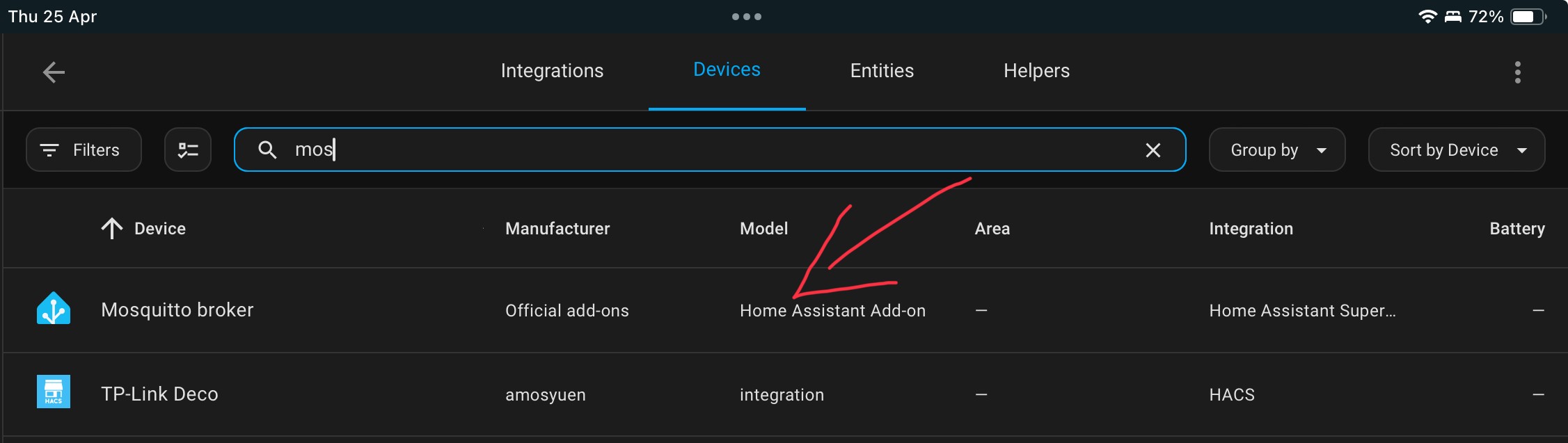The width and height of the screenshot is (1568, 443).
Task: Click the Mosquitto broker add-on icon
Action: (x=54, y=309)
